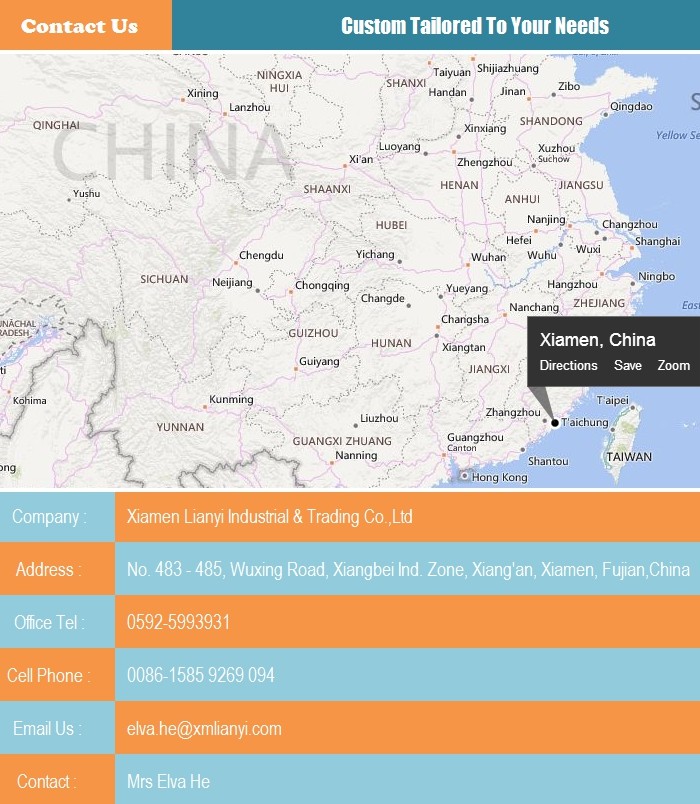Click the Kunming label on the map
Image resolution: width=700 pixels, height=804 pixels.
click(x=231, y=399)
